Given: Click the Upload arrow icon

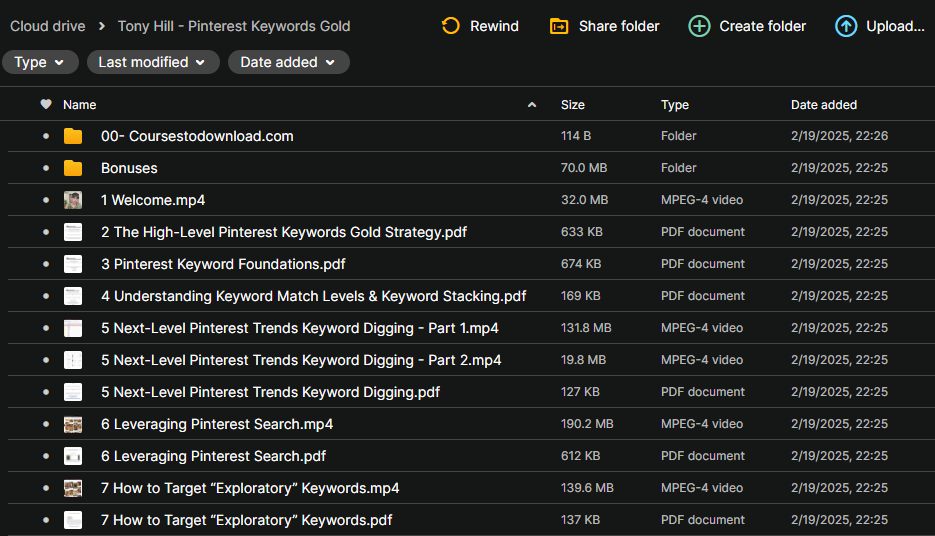Looking at the screenshot, I should [846, 26].
